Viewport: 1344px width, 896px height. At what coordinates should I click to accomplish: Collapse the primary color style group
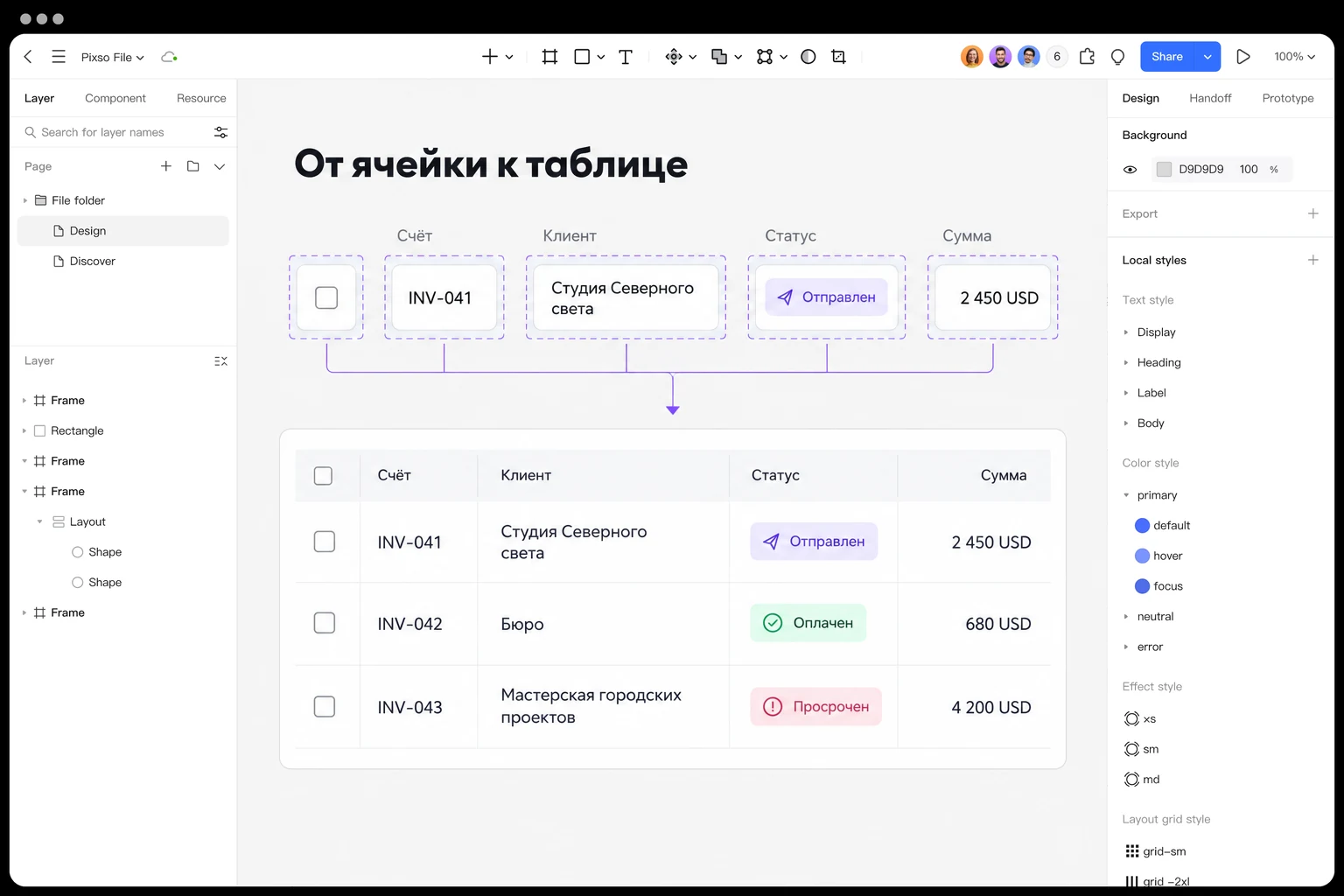pyautogui.click(x=1126, y=495)
